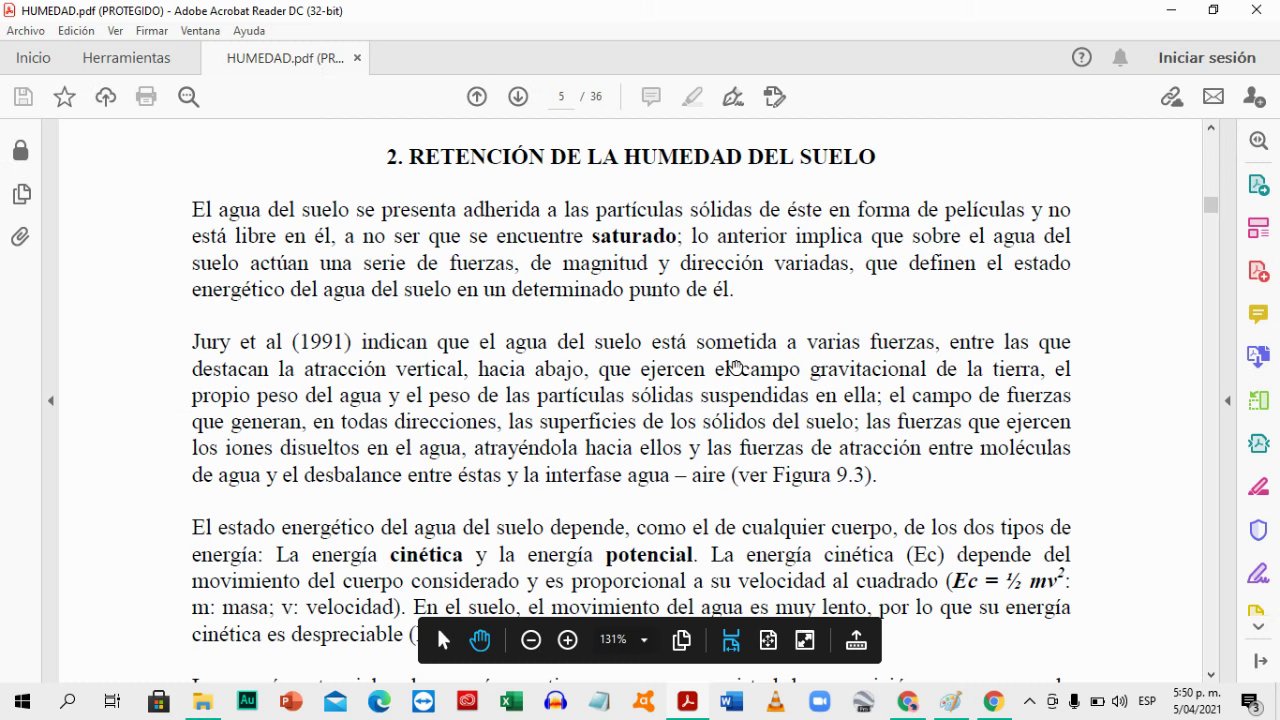Open the Edición menu

(x=76, y=31)
